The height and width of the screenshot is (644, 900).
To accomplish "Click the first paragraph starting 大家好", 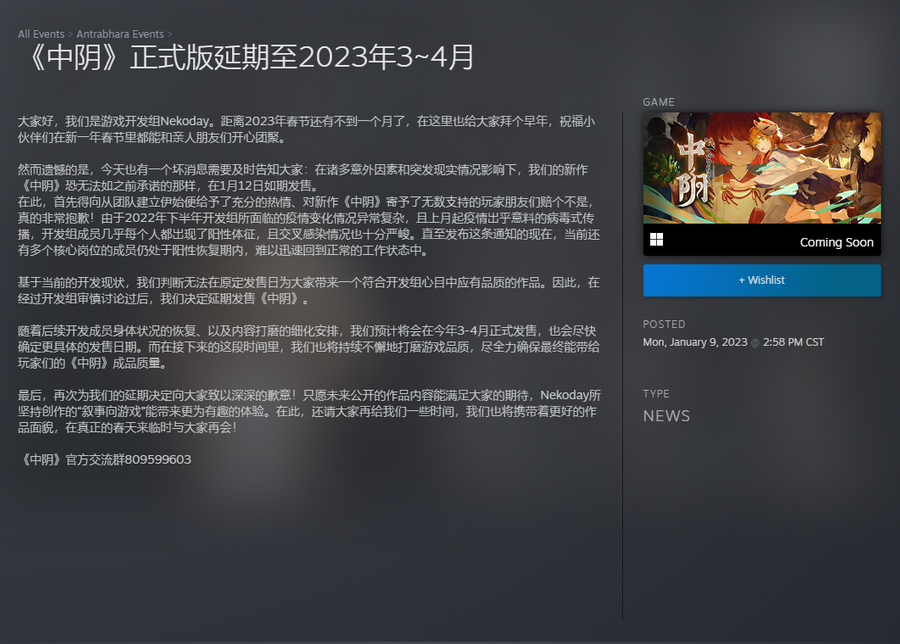I will [x=308, y=128].
